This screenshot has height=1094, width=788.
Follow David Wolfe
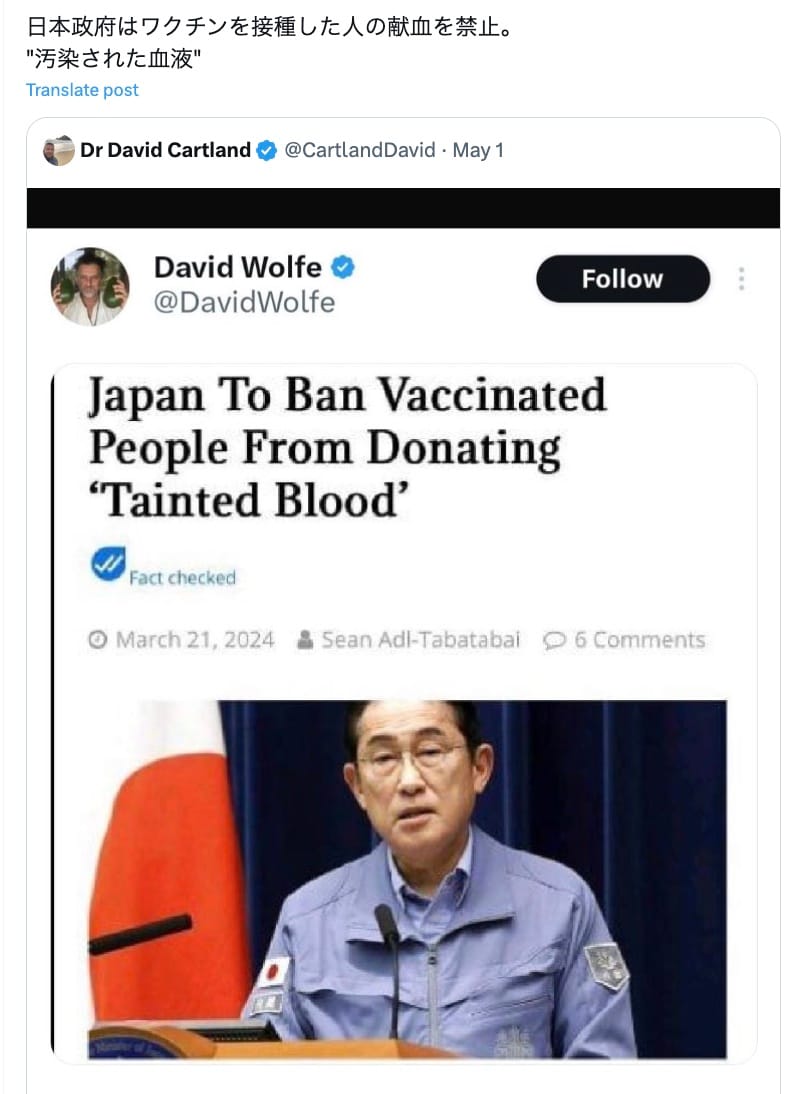pos(623,279)
